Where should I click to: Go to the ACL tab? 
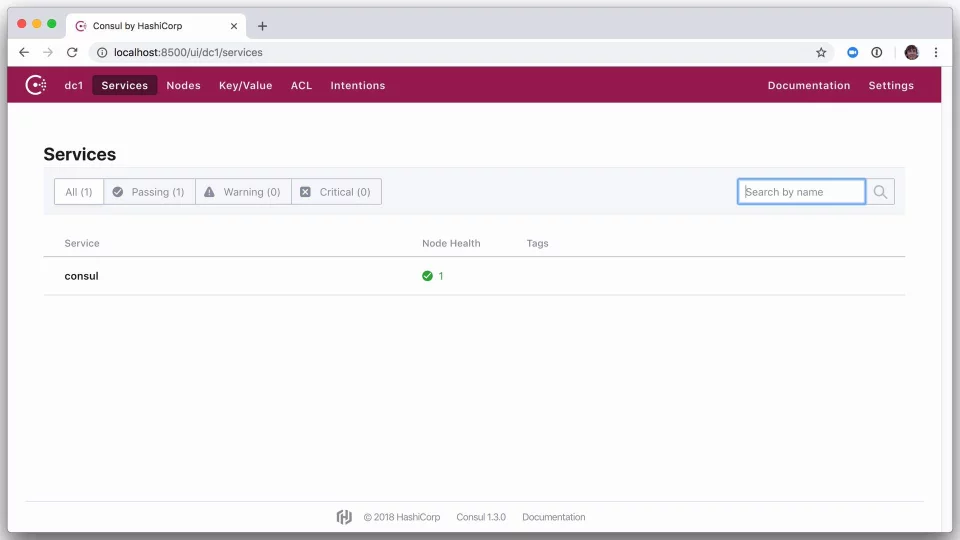301,85
